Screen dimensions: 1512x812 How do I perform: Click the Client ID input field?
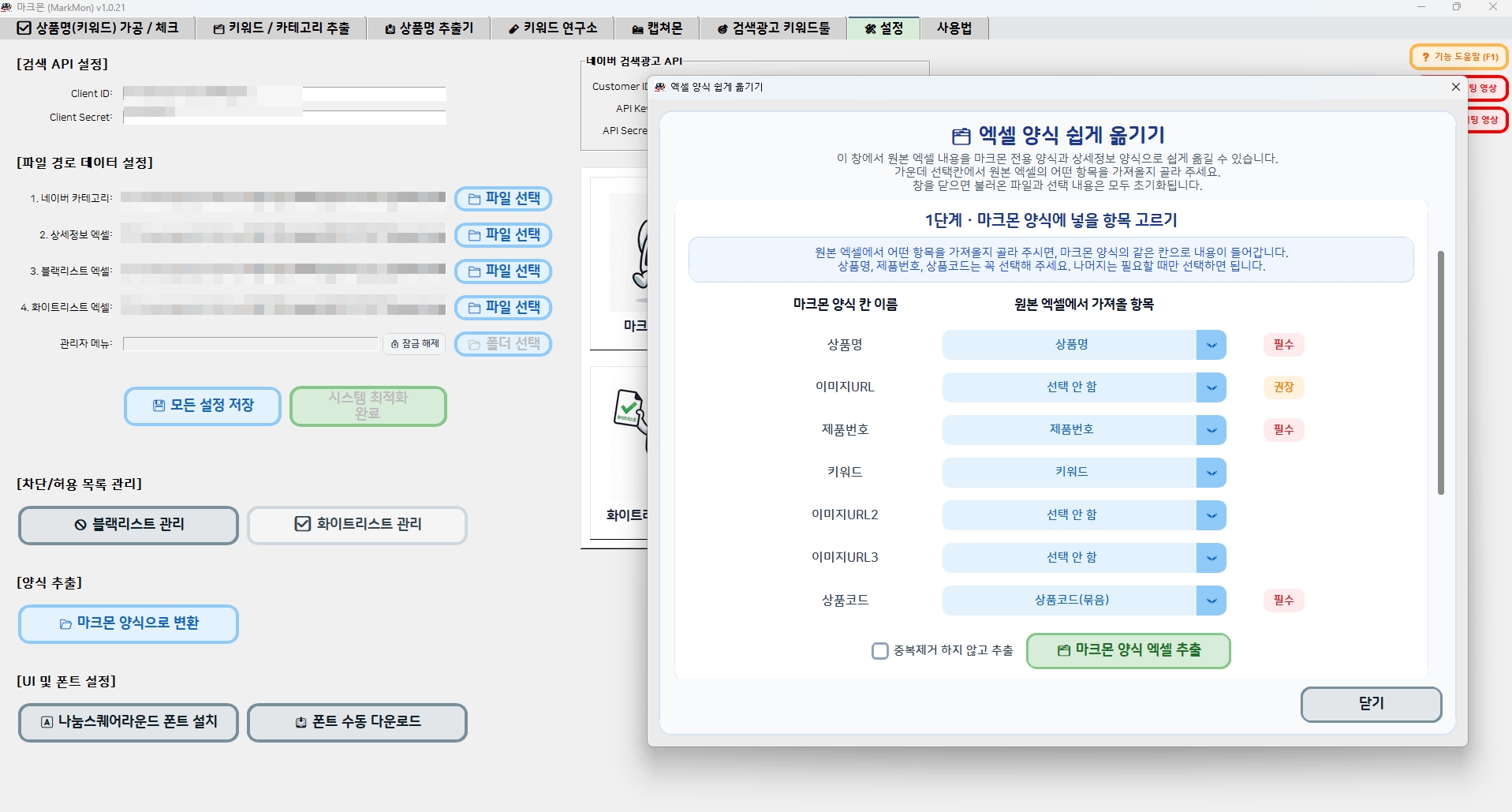(285, 93)
